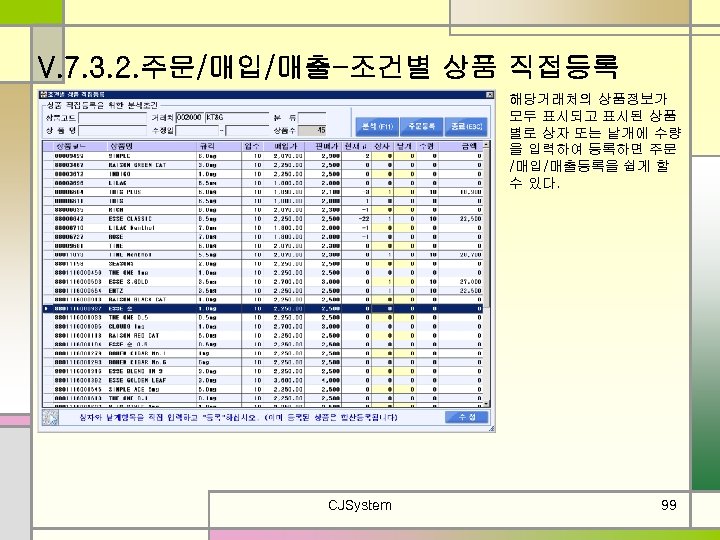Focus the 분류 category input field
Image resolution: width=720 pixels, height=540 pixels.
pyautogui.click(x=312, y=118)
